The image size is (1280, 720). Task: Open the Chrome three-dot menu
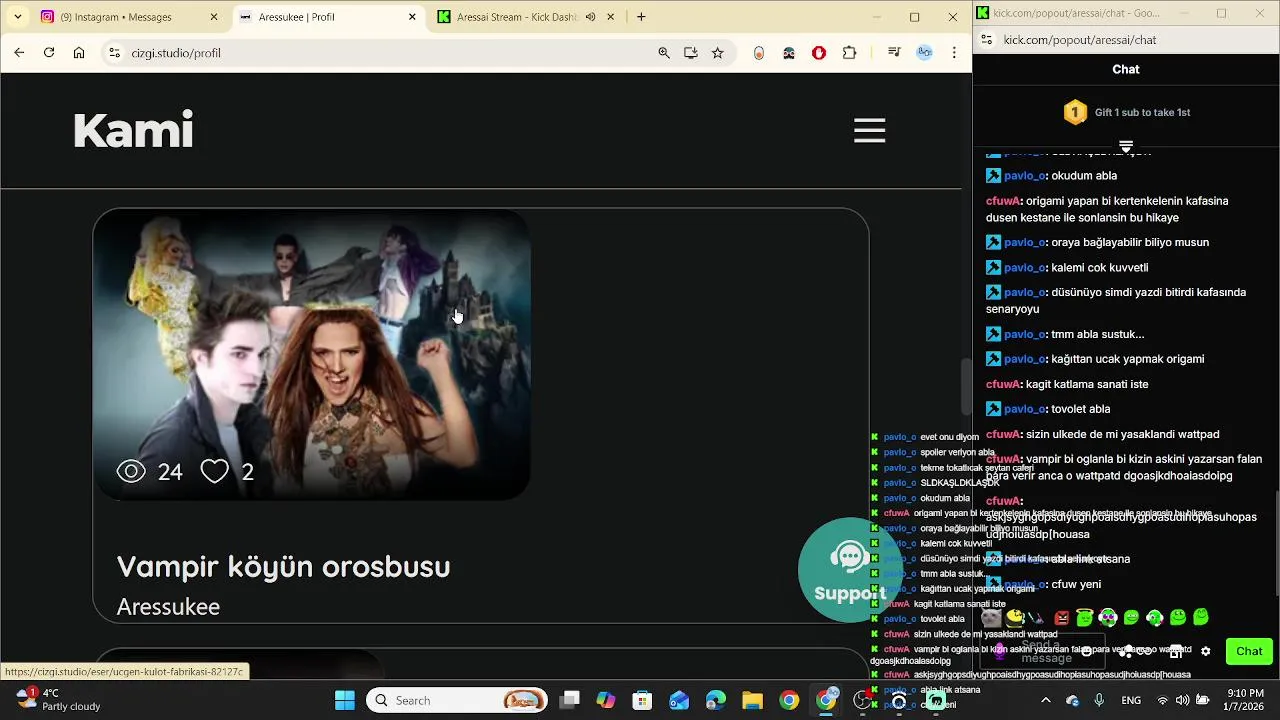[x=955, y=53]
